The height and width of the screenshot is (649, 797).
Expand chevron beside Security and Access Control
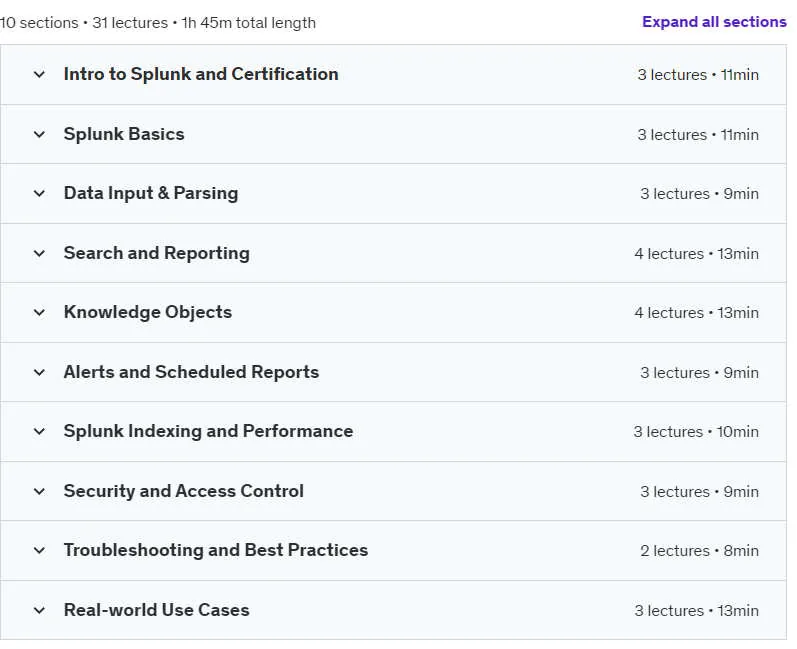pos(39,491)
